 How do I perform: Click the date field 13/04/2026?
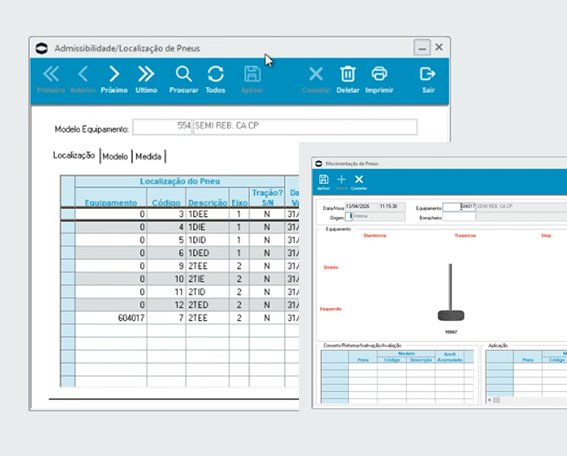coord(361,207)
